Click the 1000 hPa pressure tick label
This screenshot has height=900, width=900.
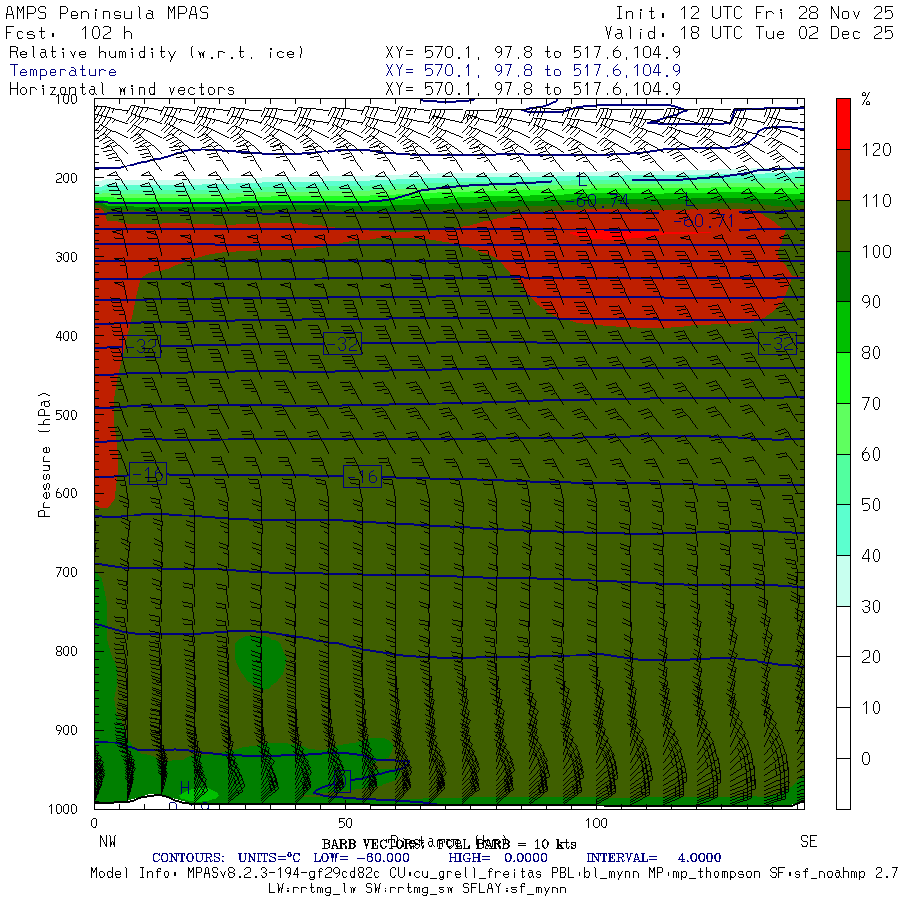(63, 809)
